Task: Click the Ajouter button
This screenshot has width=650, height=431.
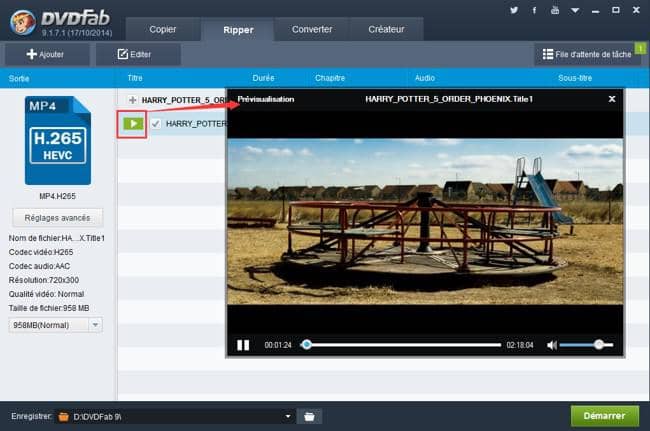Action: [45, 54]
